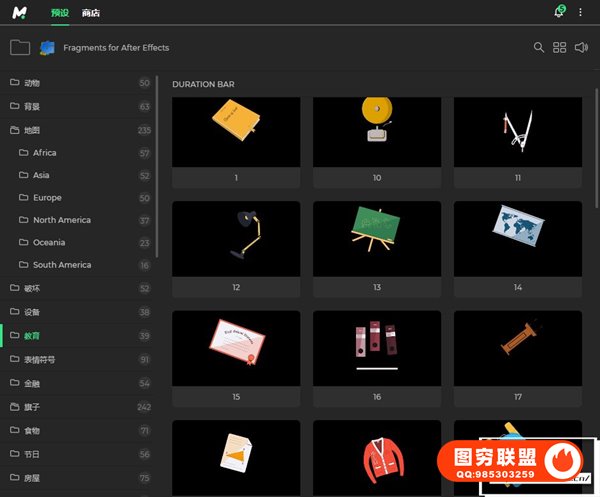The image size is (600, 497).
Task: Open the pack folder icon
Action: point(19,47)
